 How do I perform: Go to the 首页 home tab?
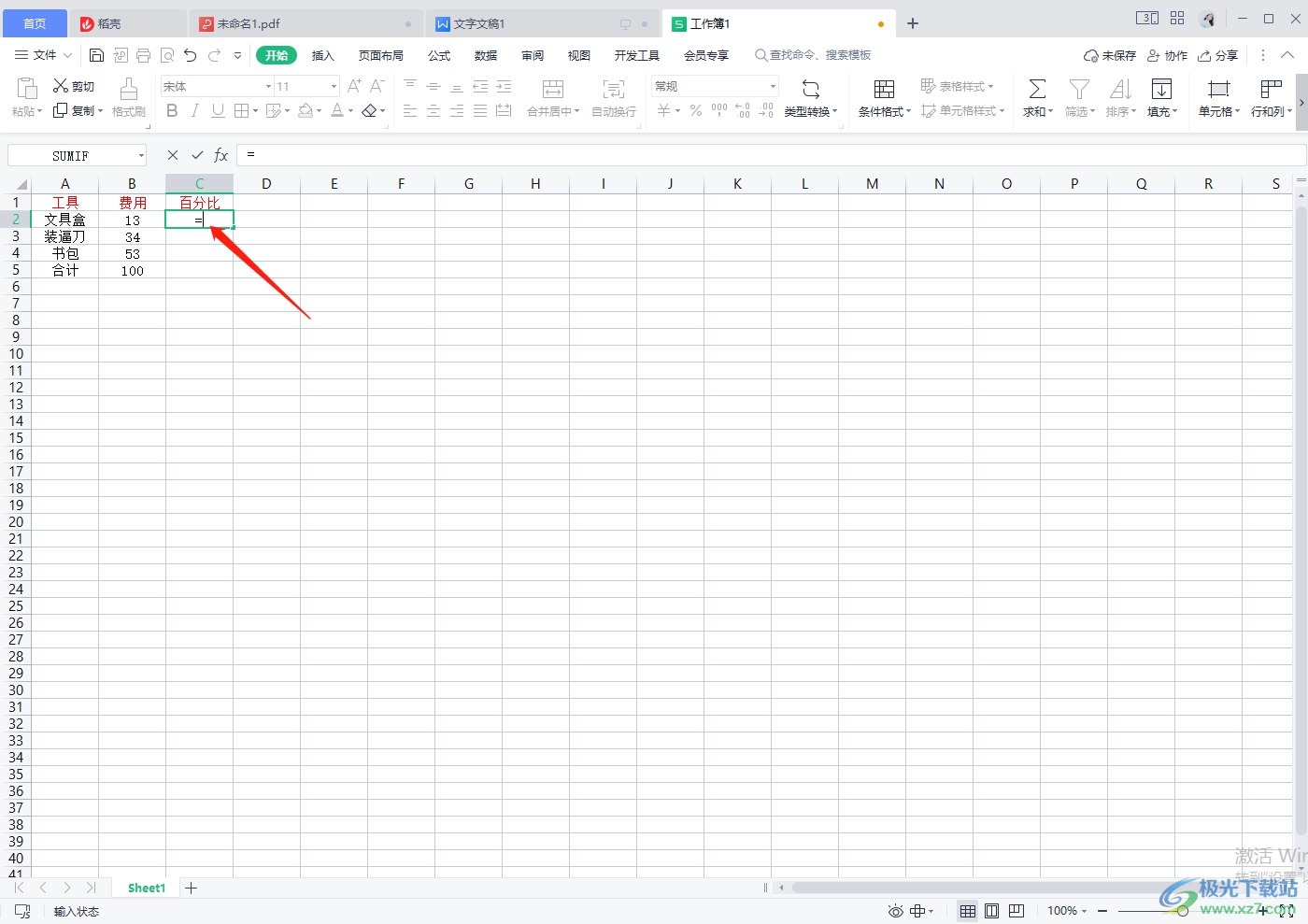point(35,24)
